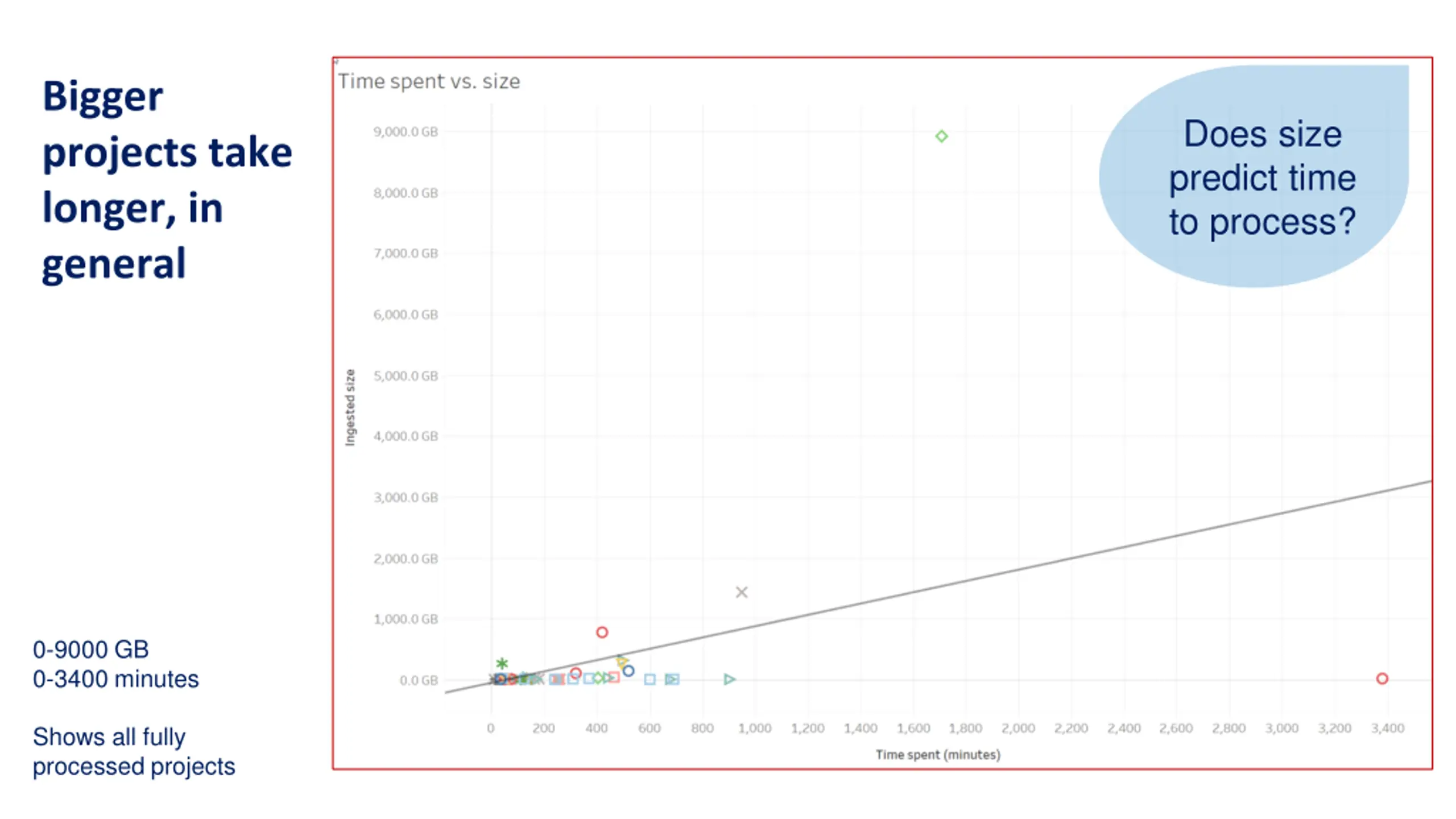This screenshot has width=1456, height=819.
Task: Click the dark blue circle near 500 minutes
Action: pos(628,671)
